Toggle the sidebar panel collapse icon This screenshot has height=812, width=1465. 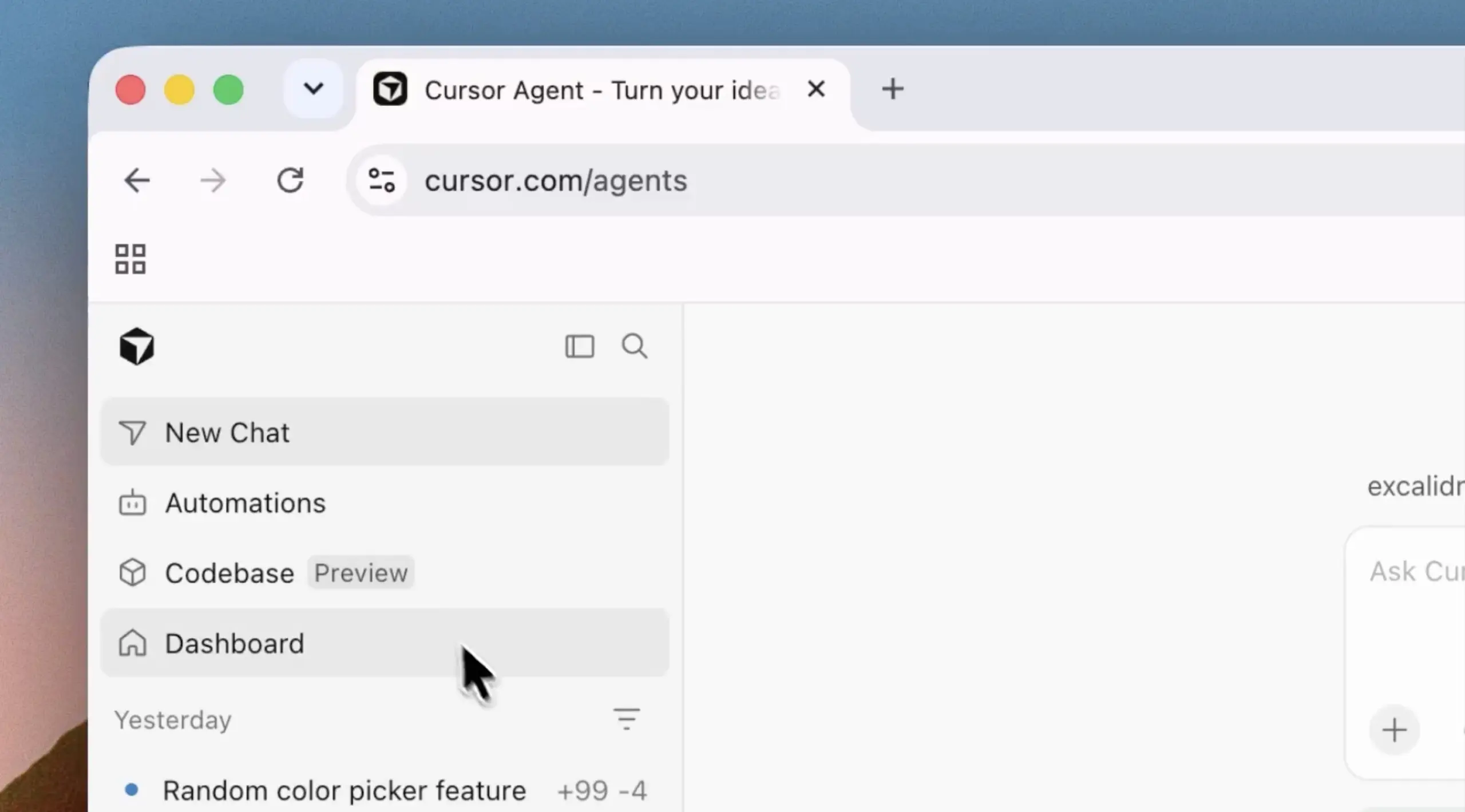(x=579, y=346)
